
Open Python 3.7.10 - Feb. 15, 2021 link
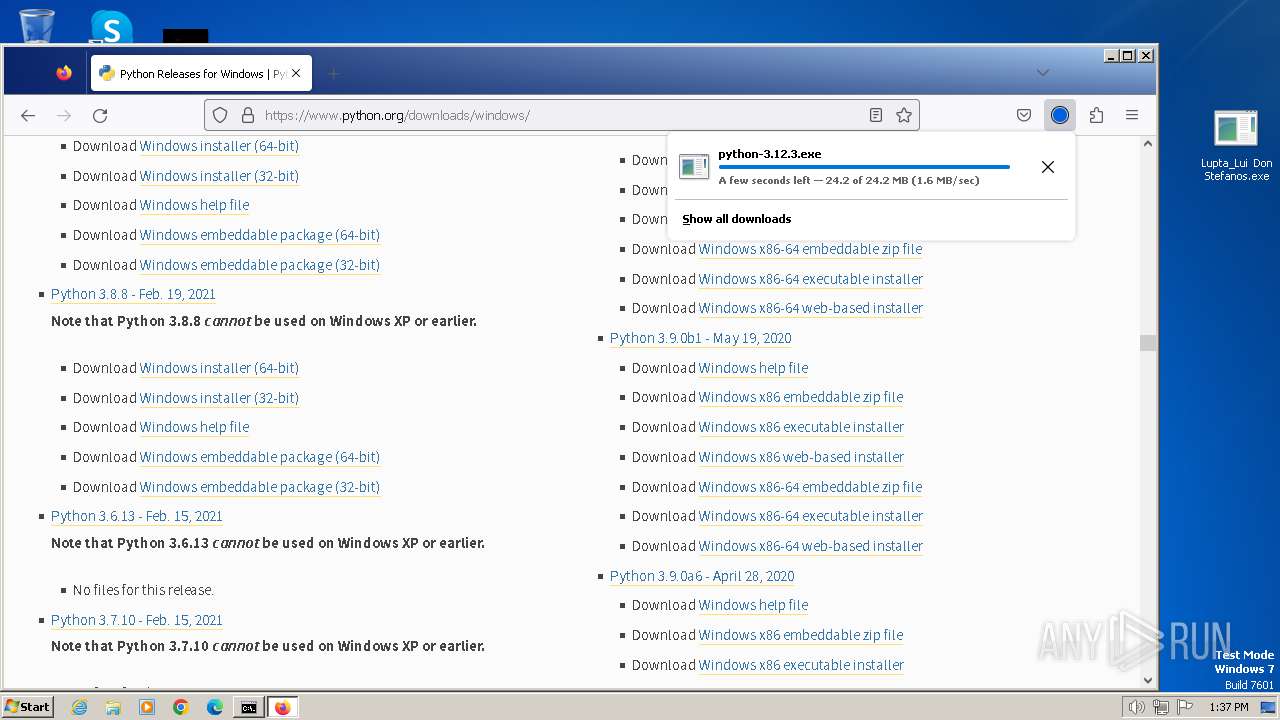click(137, 620)
